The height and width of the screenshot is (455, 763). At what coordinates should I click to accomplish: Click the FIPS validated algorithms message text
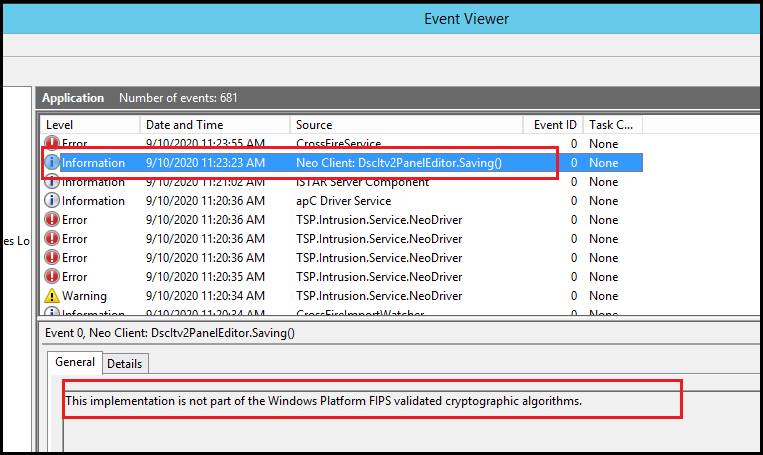323,401
